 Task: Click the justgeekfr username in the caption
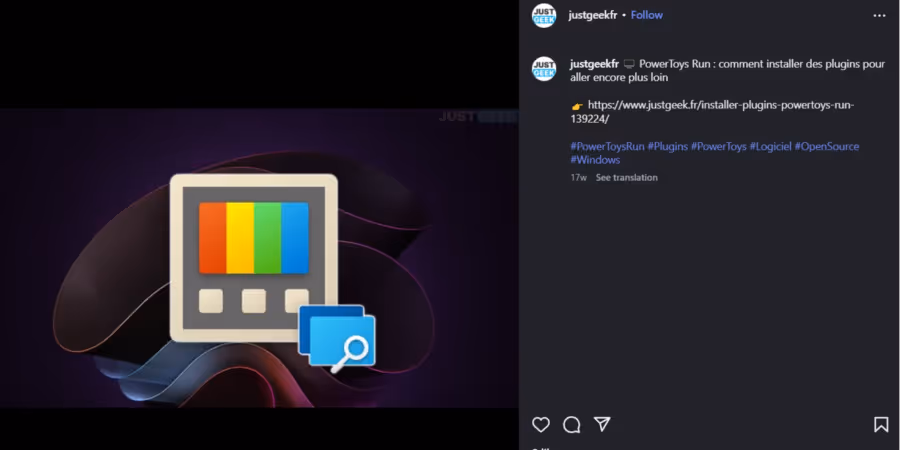point(594,64)
